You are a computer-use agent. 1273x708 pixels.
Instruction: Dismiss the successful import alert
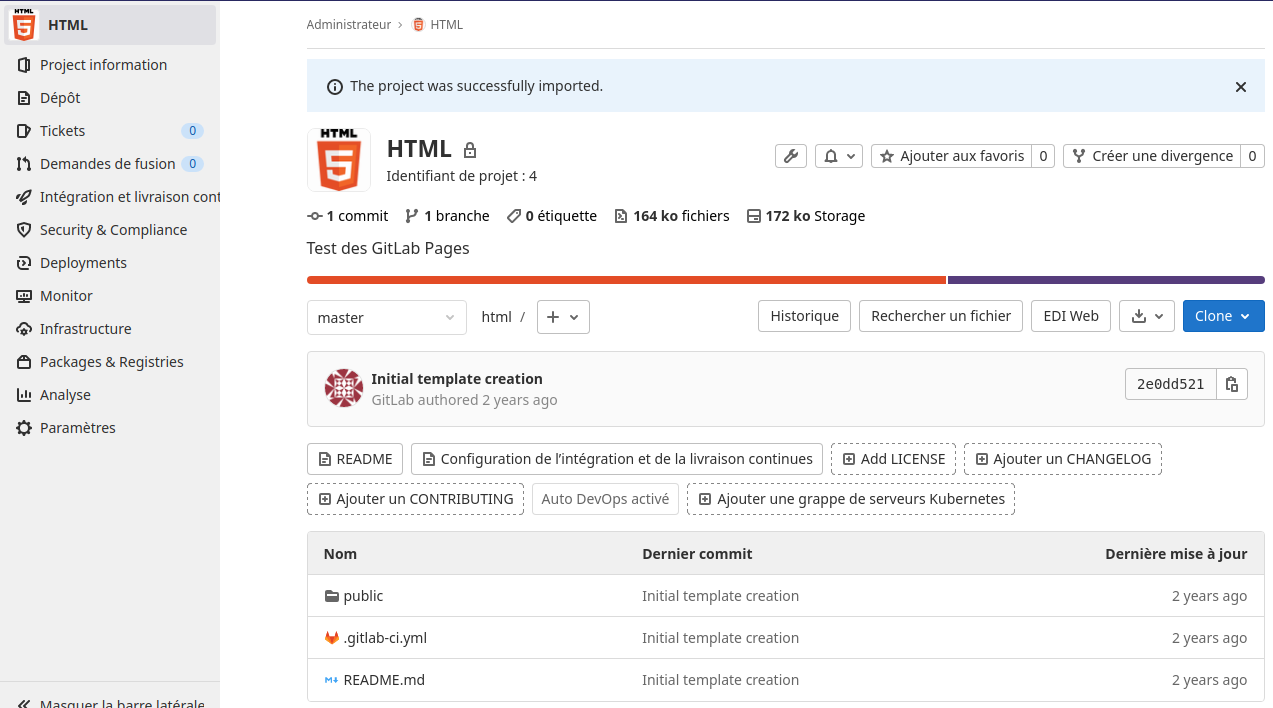[1240, 87]
